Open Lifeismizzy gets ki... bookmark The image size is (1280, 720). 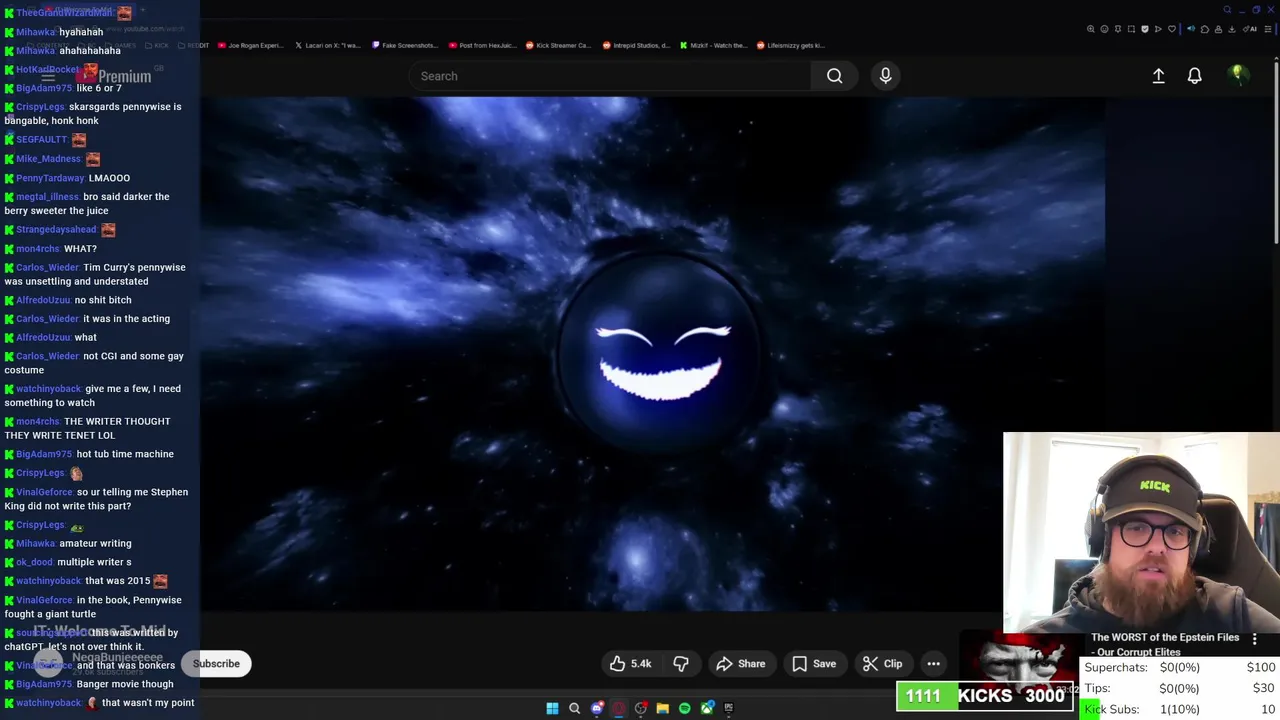click(x=791, y=45)
